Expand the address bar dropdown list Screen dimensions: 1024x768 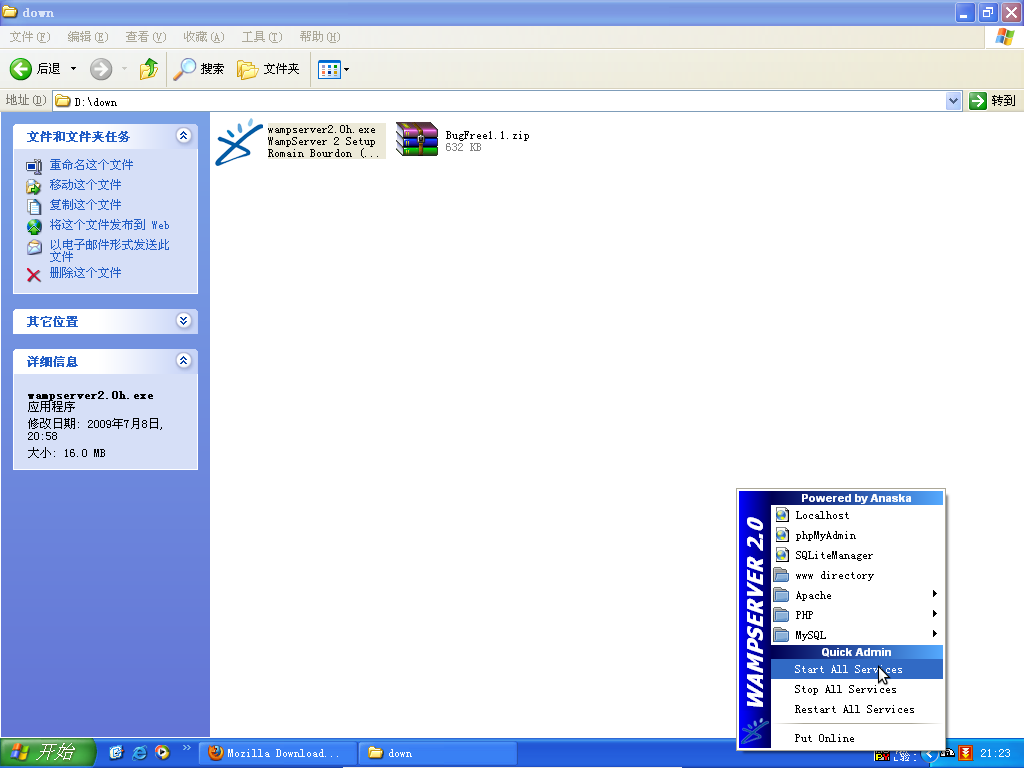point(953,101)
